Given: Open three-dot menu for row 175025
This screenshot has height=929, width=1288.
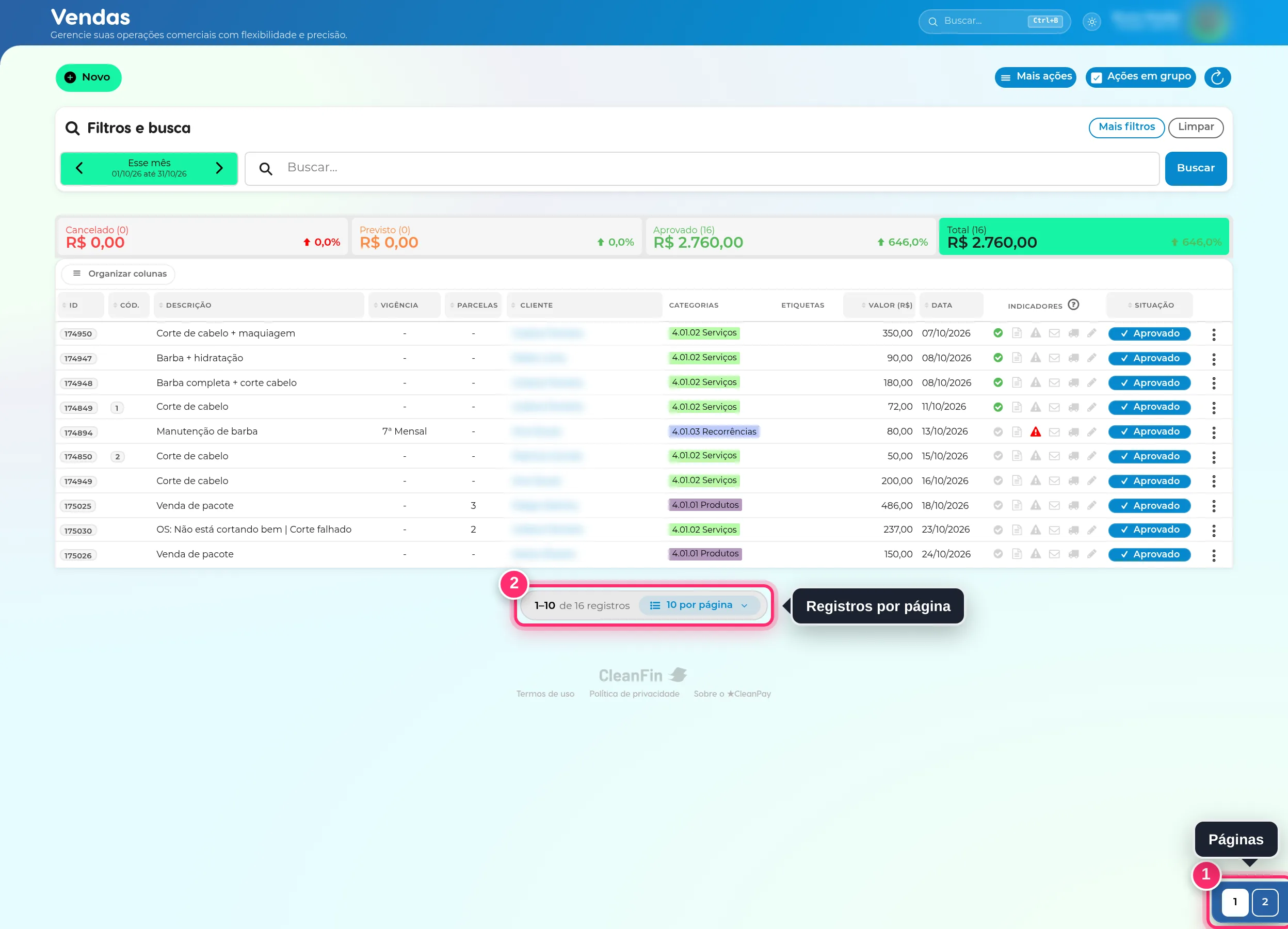Looking at the screenshot, I should click(x=1214, y=505).
